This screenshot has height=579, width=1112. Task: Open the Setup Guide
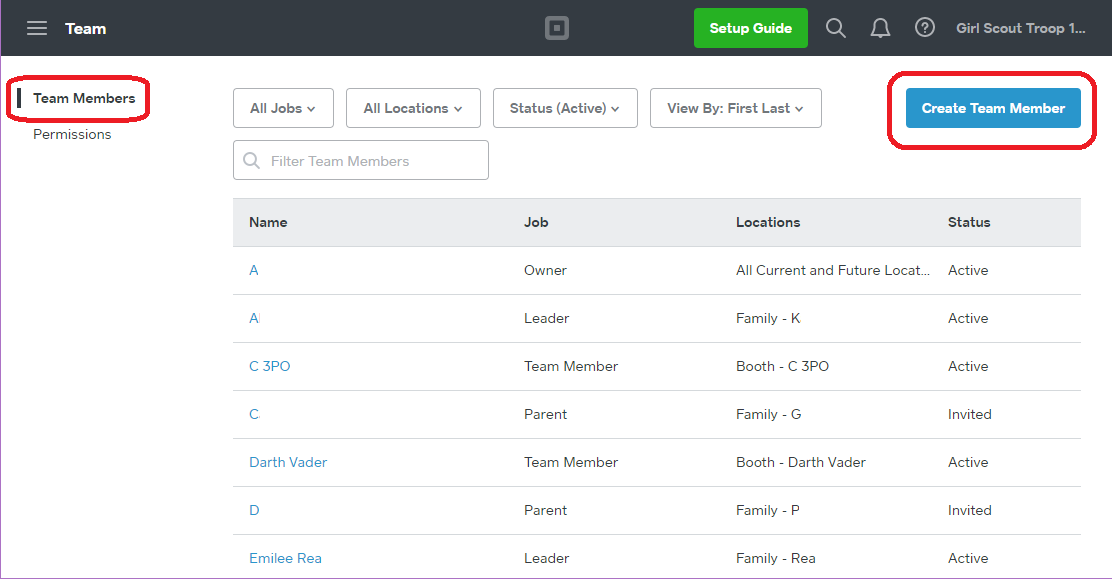[x=751, y=28]
